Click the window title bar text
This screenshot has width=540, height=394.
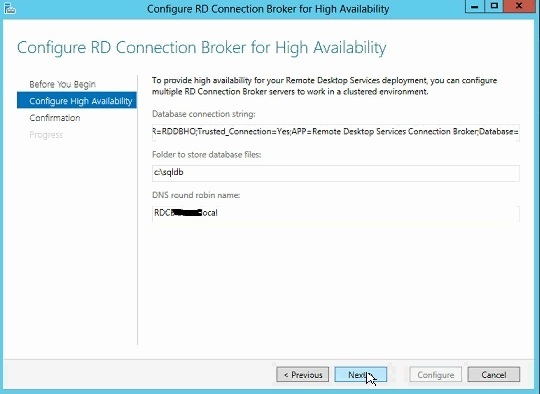pos(268,9)
